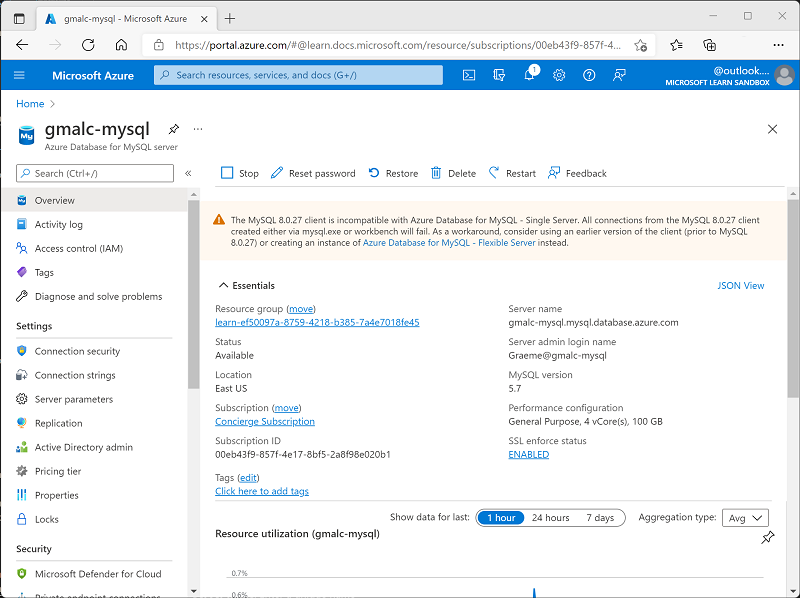Click Reset password in the toolbar
Viewport: 800px width, 598px height.
pos(313,173)
